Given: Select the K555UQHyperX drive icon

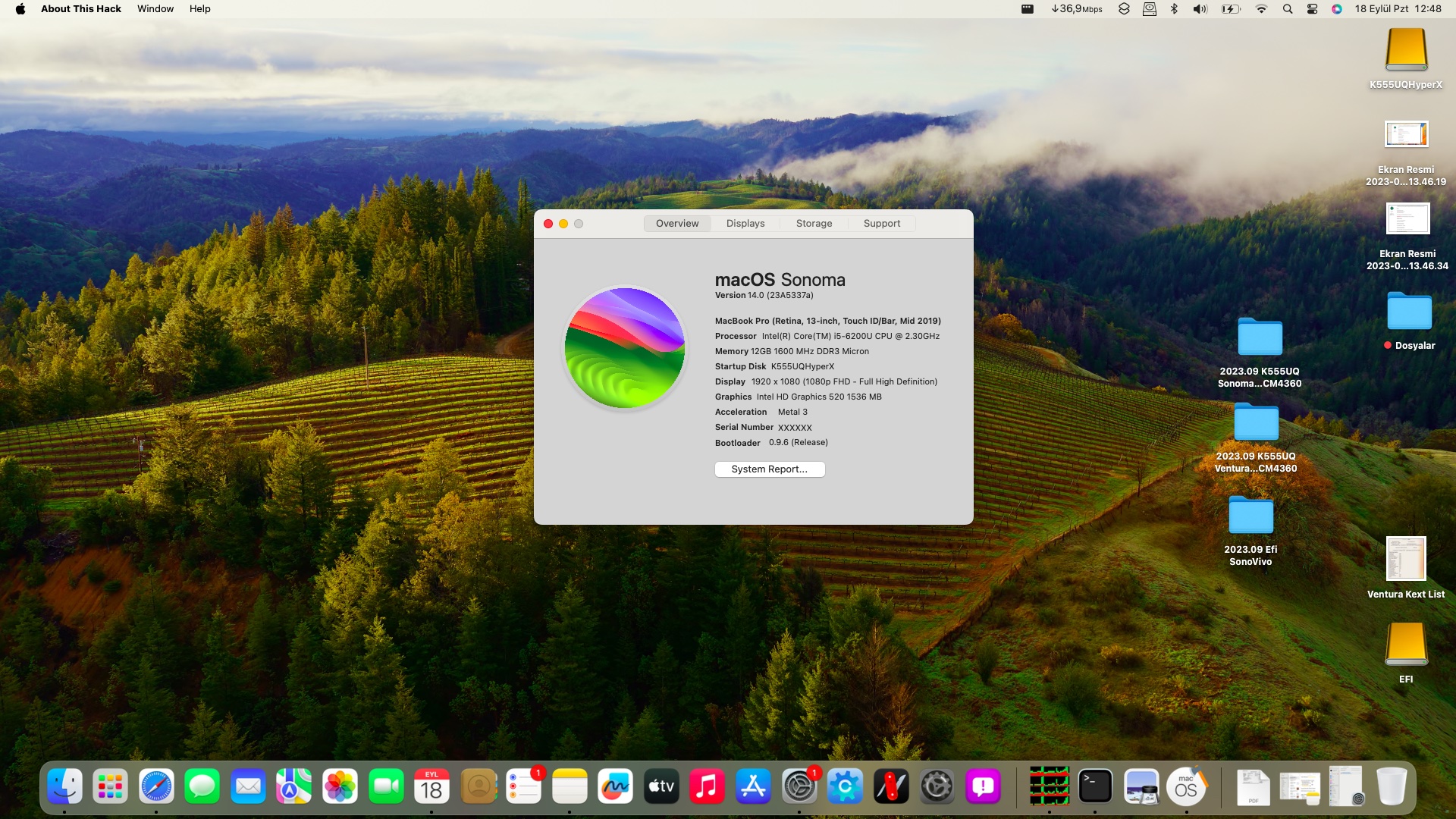Looking at the screenshot, I should [x=1406, y=50].
